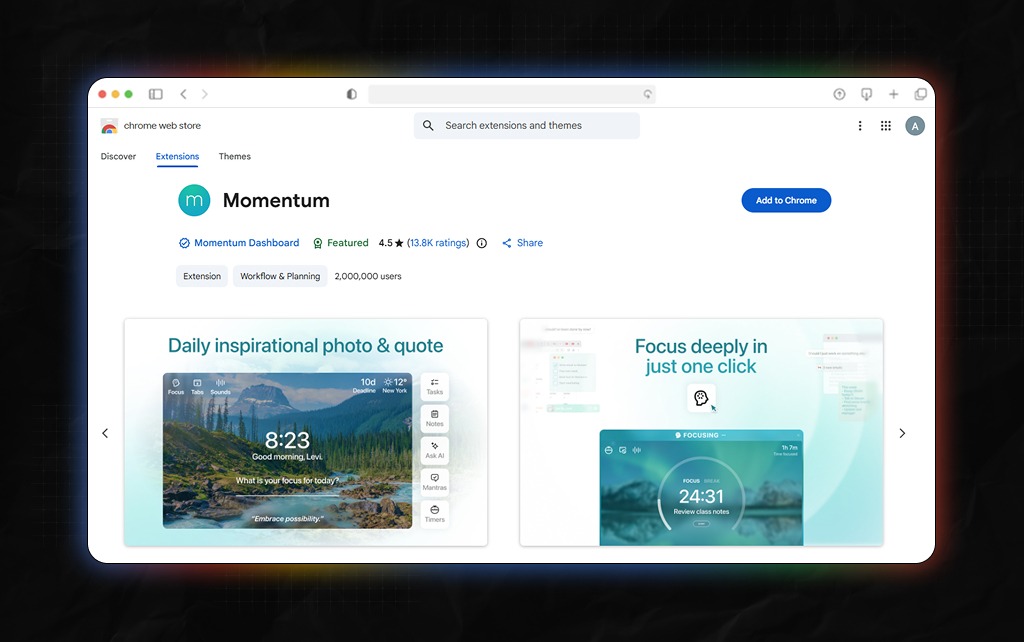The height and width of the screenshot is (642, 1024).
Task: Click the Extension category chip
Action: click(202, 276)
